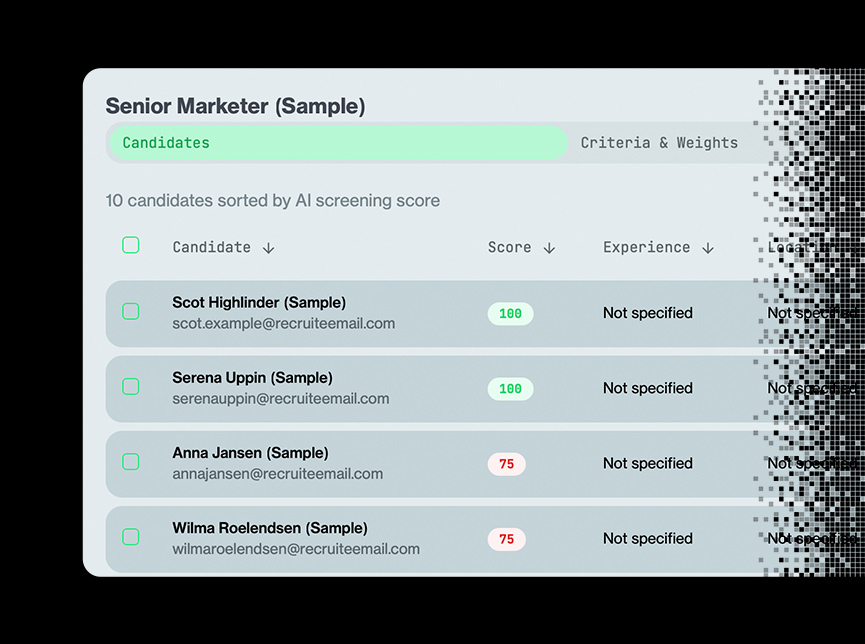Open Serena Uppin (Sample) profile
Image resolution: width=865 pixels, height=644 pixels.
252,378
